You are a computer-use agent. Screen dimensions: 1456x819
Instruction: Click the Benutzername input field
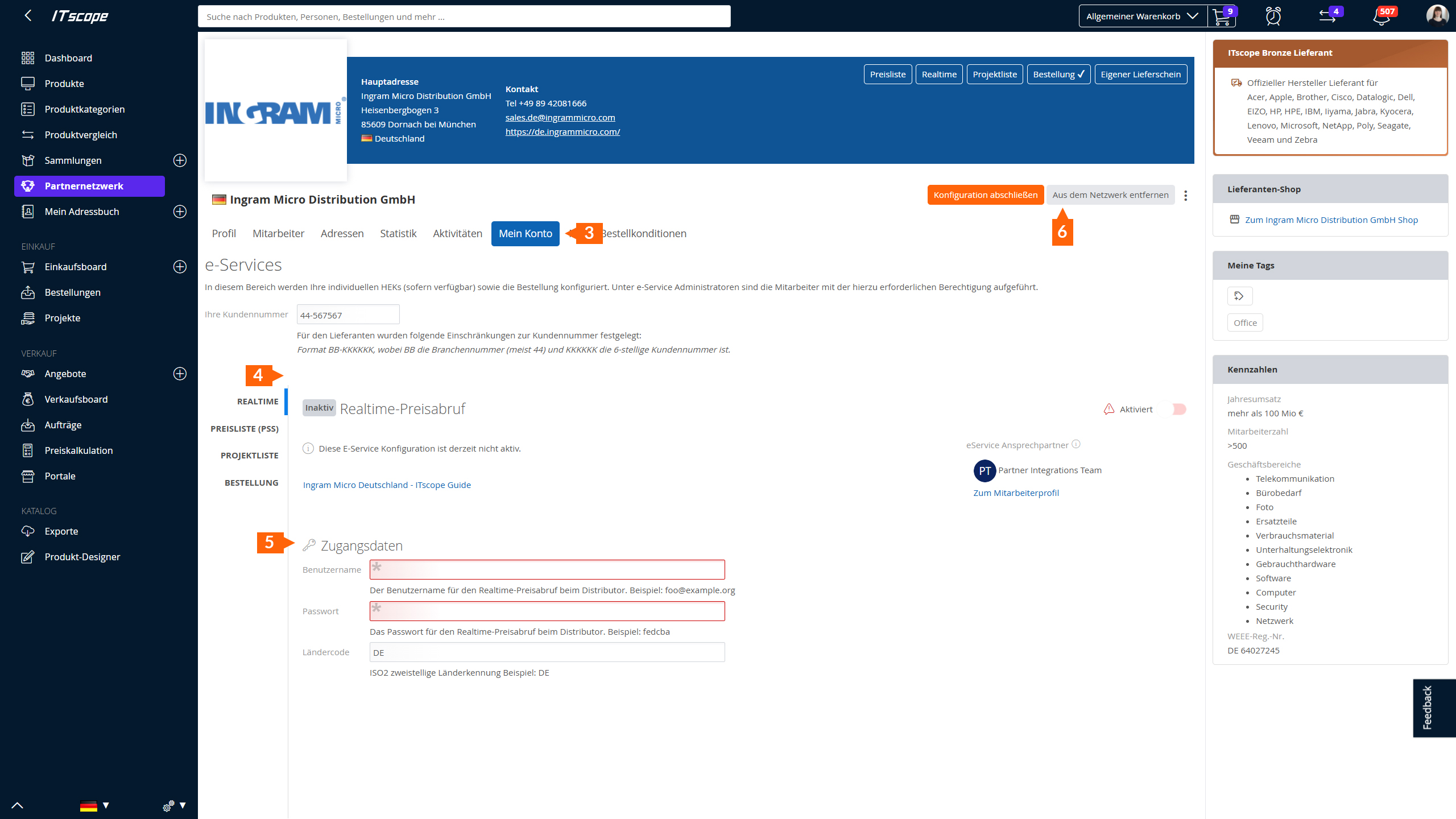pos(547,569)
